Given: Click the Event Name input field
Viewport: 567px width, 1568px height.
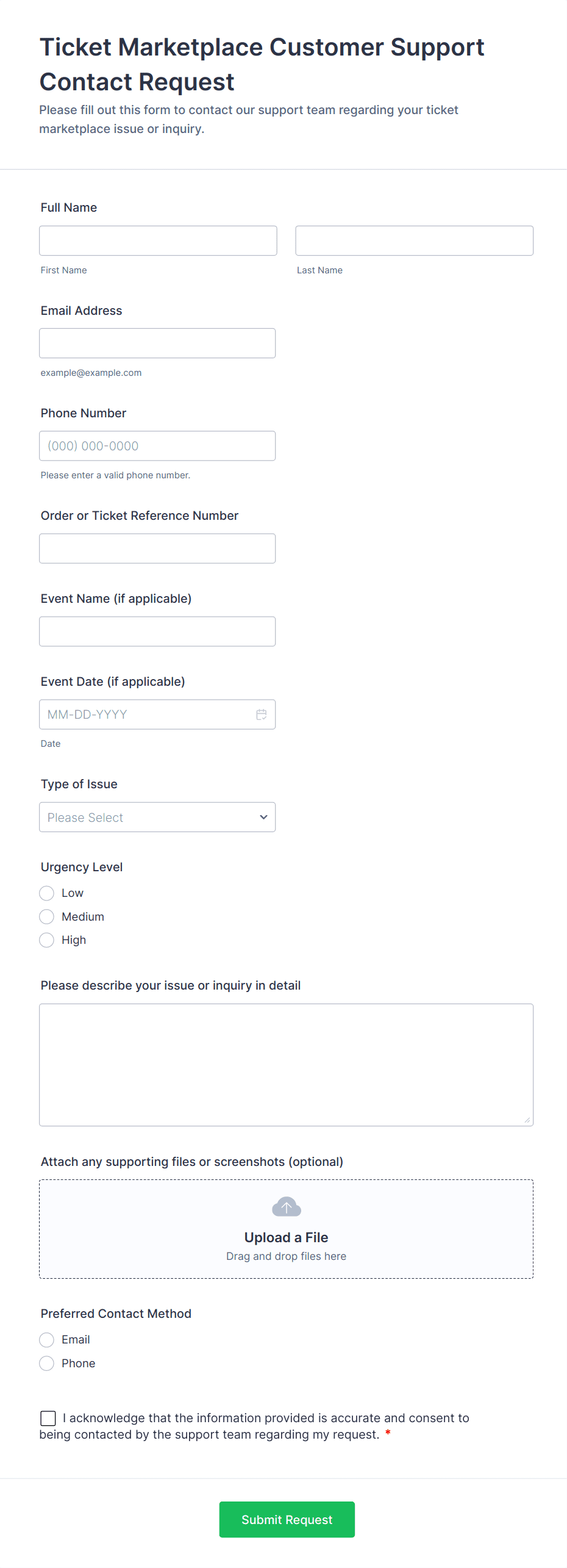Looking at the screenshot, I should [157, 631].
